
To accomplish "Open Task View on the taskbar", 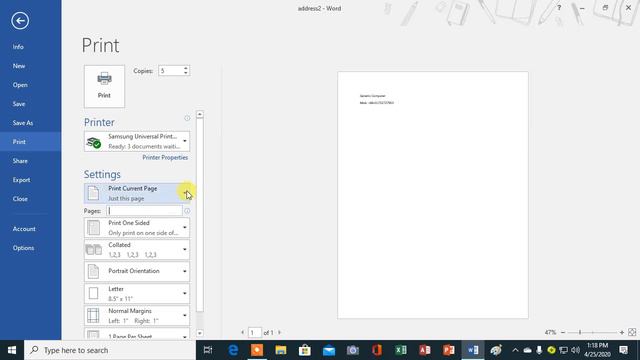I will click(208, 350).
